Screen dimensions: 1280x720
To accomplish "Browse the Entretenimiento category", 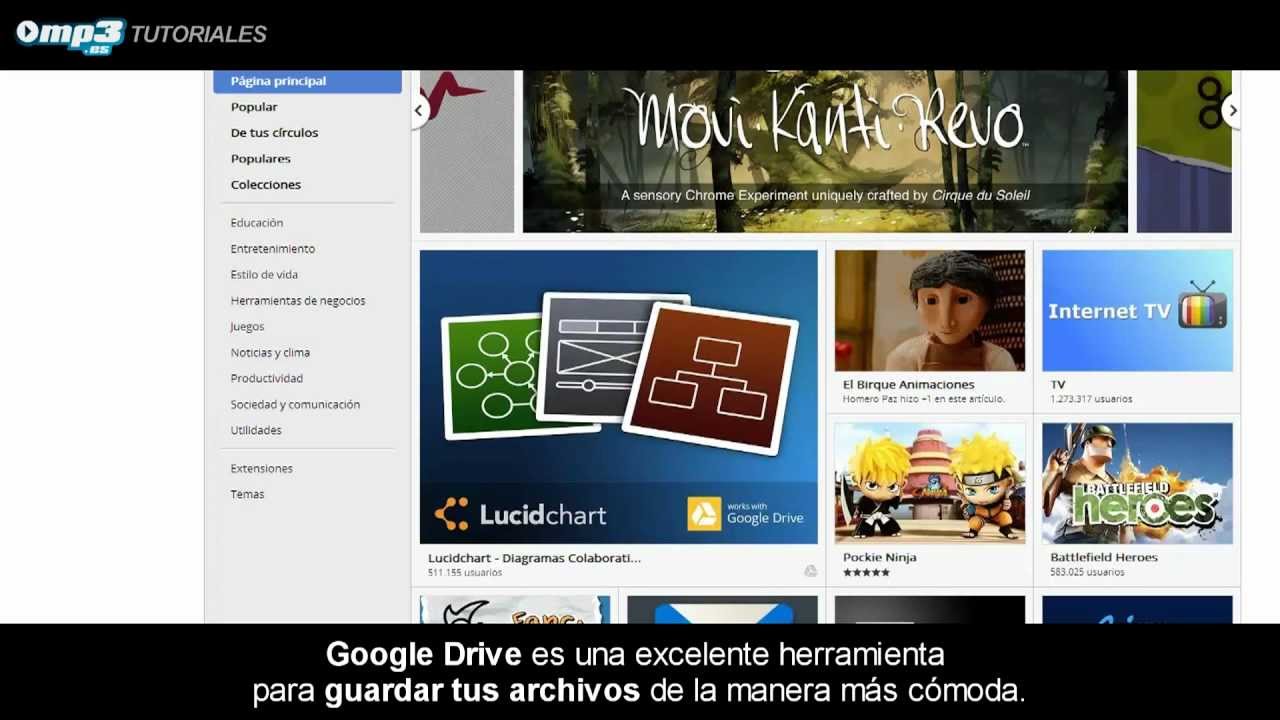I will tap(272, 249).
